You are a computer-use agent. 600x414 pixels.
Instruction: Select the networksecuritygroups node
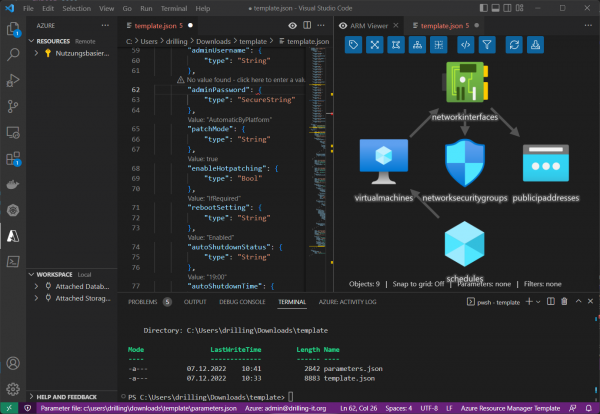coord(465,163)
